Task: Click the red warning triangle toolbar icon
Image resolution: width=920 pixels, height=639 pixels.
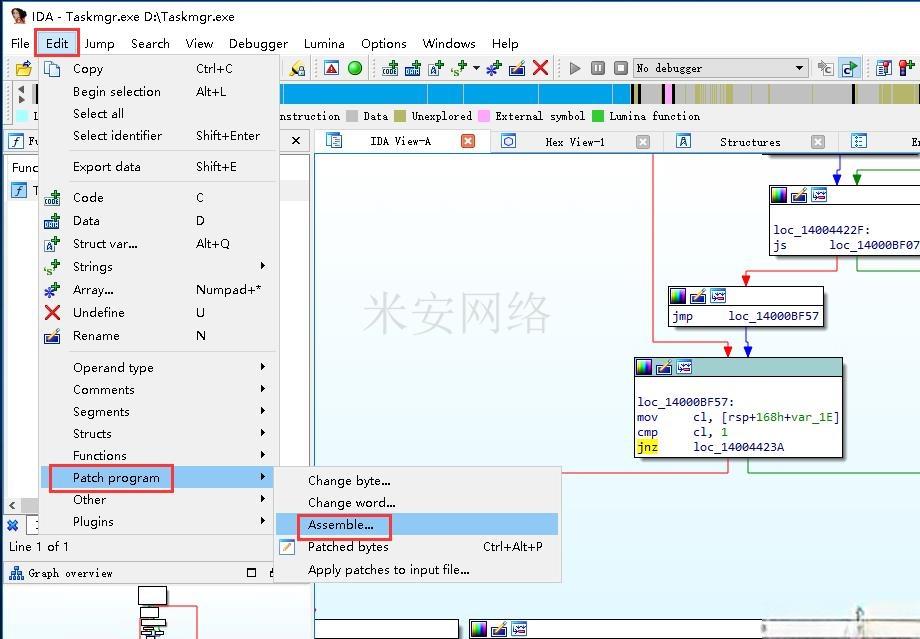Action: 332,69
